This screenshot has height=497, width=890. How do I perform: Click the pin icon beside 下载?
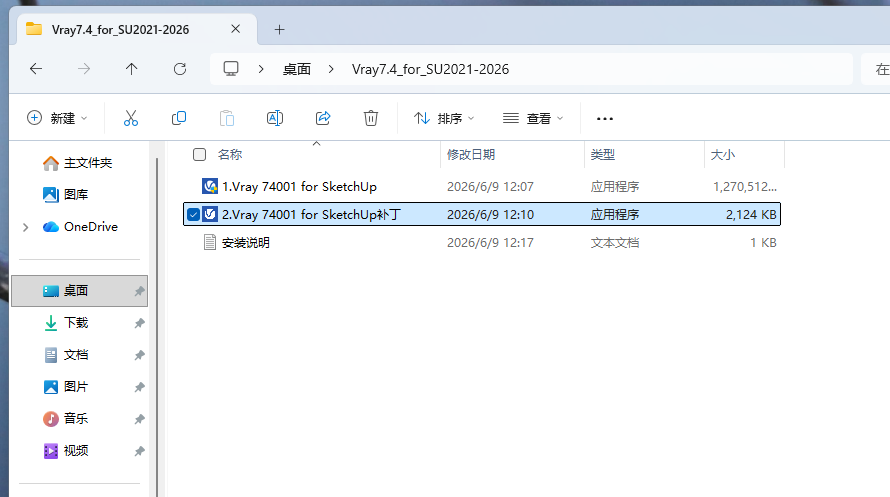(x=139, y=323)
